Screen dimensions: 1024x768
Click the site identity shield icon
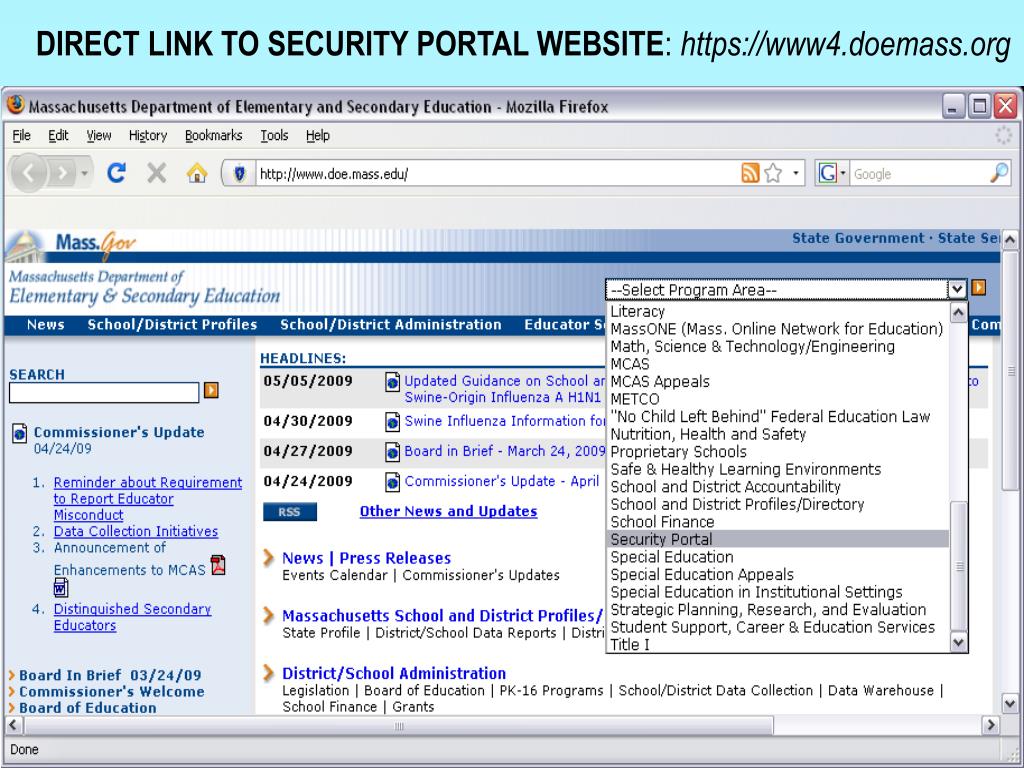click(x=239, y=174)
